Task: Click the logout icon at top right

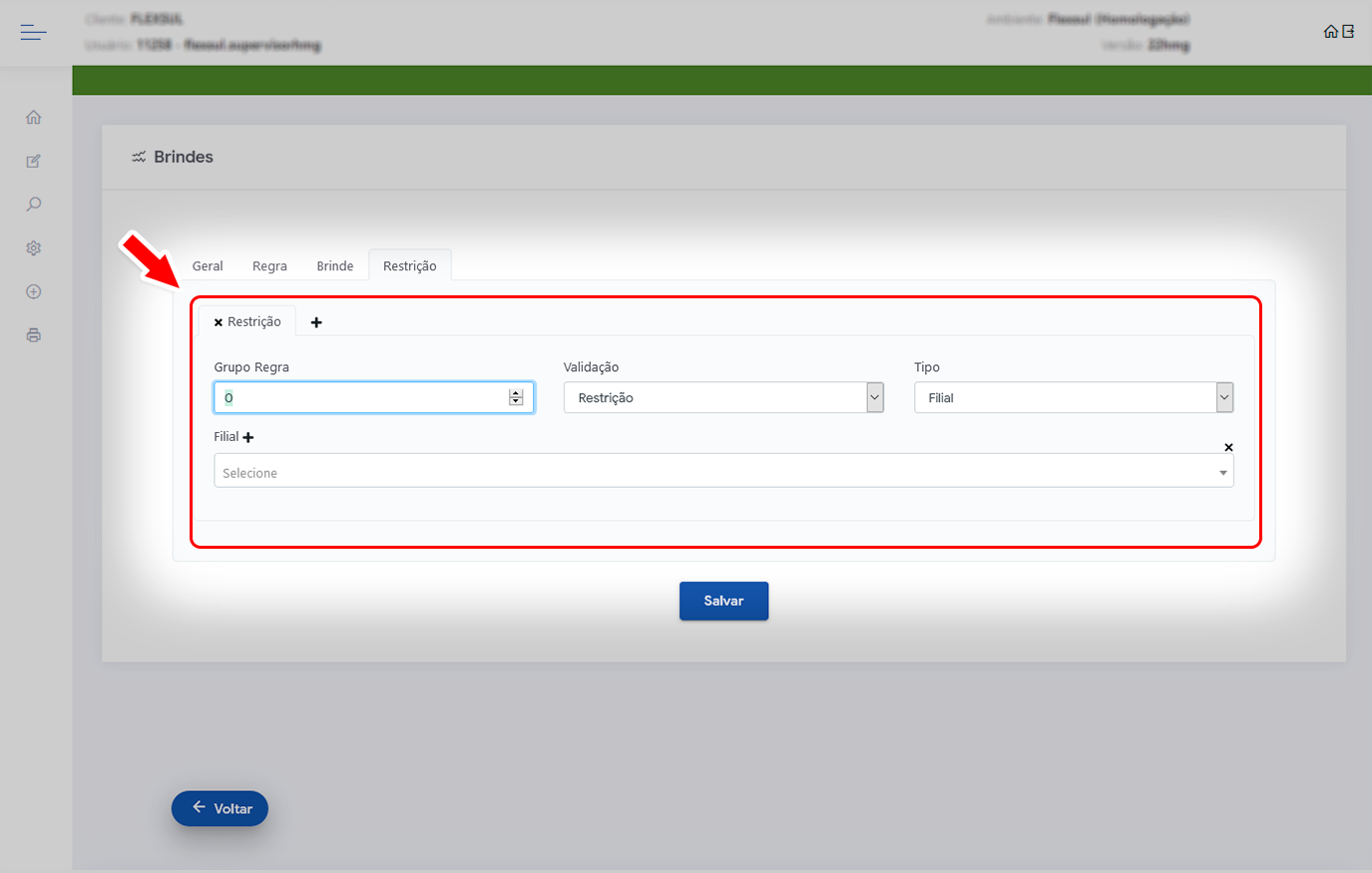Action: pyautogui.click(x=1348, y=32)
